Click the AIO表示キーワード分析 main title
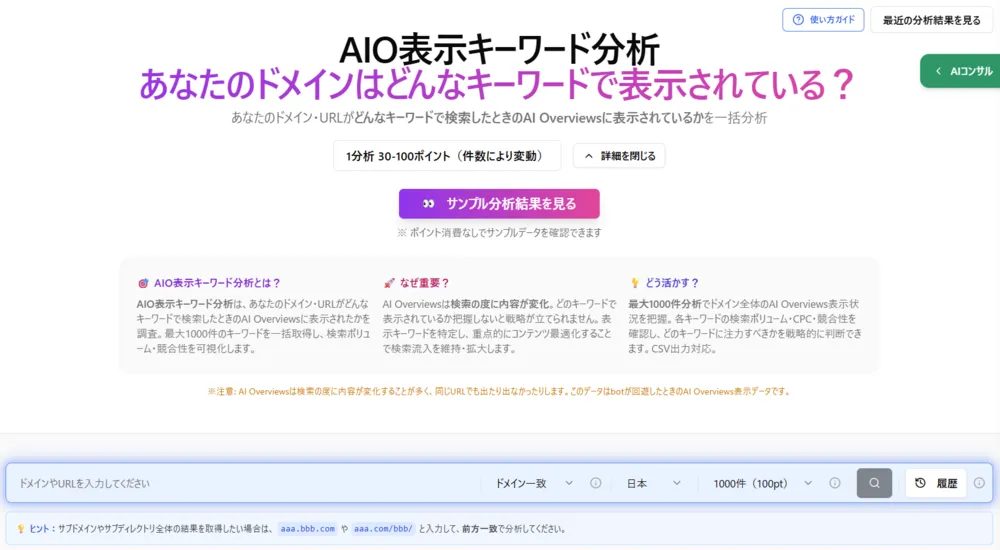Screen dimensions: 1000x550 pos(499,50)
